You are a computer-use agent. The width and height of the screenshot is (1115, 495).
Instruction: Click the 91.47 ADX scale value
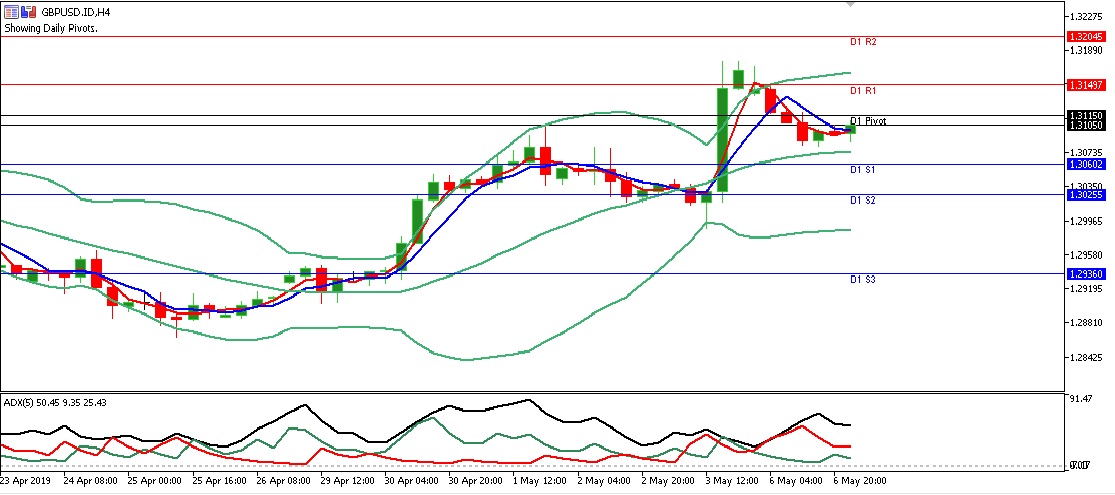tap(1082, 400)
